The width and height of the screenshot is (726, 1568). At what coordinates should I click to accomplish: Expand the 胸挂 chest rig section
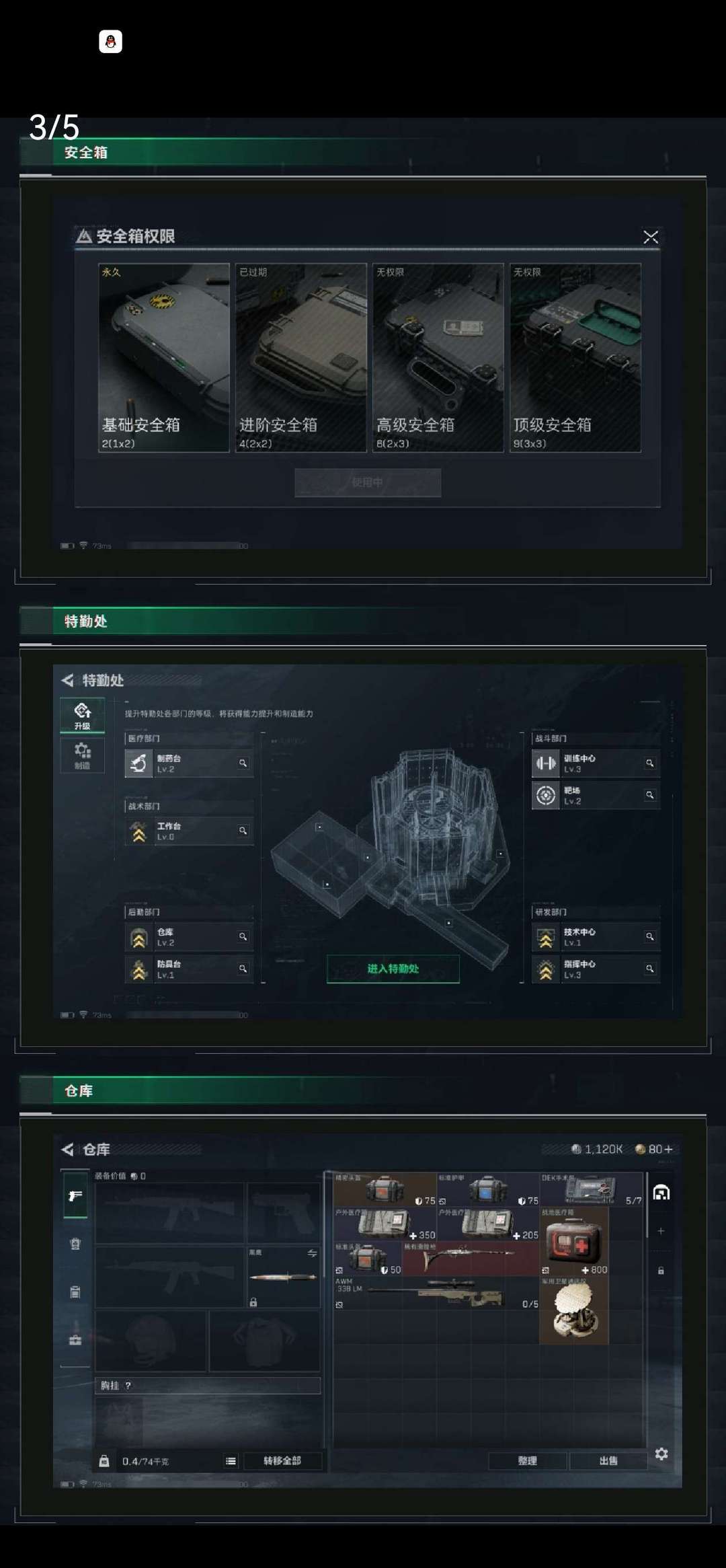coord(208,1385)
